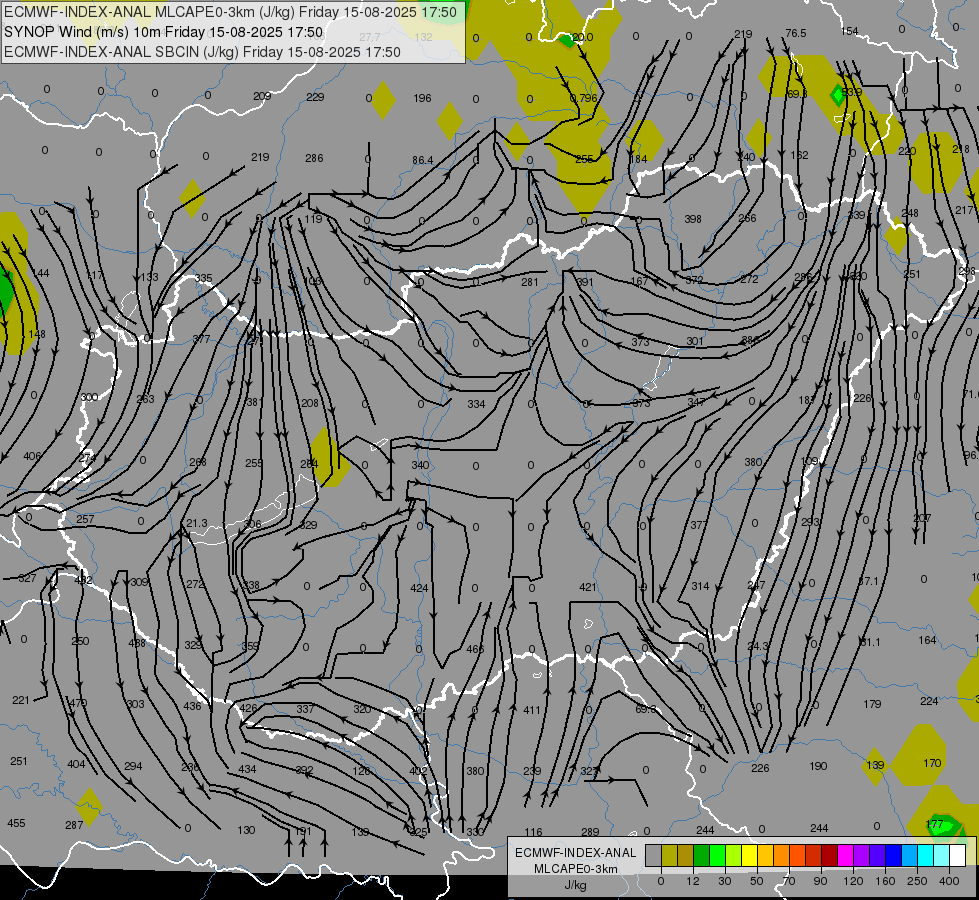Click the white swatch at legend end
Image resolution: width=979 pixels, height=900 pixels.
(958, 855)
